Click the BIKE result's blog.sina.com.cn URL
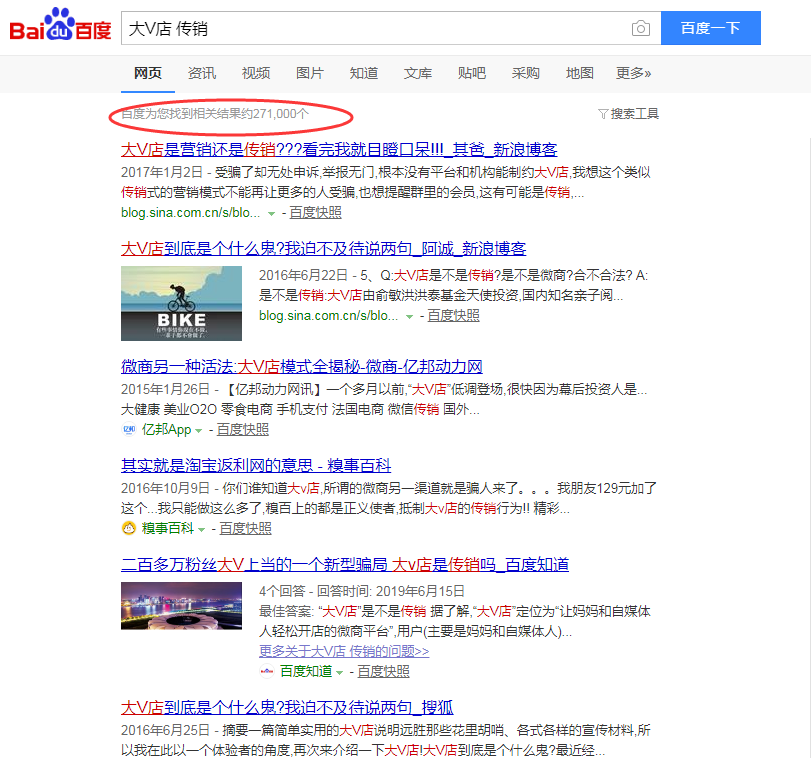 tap(329, 315)
